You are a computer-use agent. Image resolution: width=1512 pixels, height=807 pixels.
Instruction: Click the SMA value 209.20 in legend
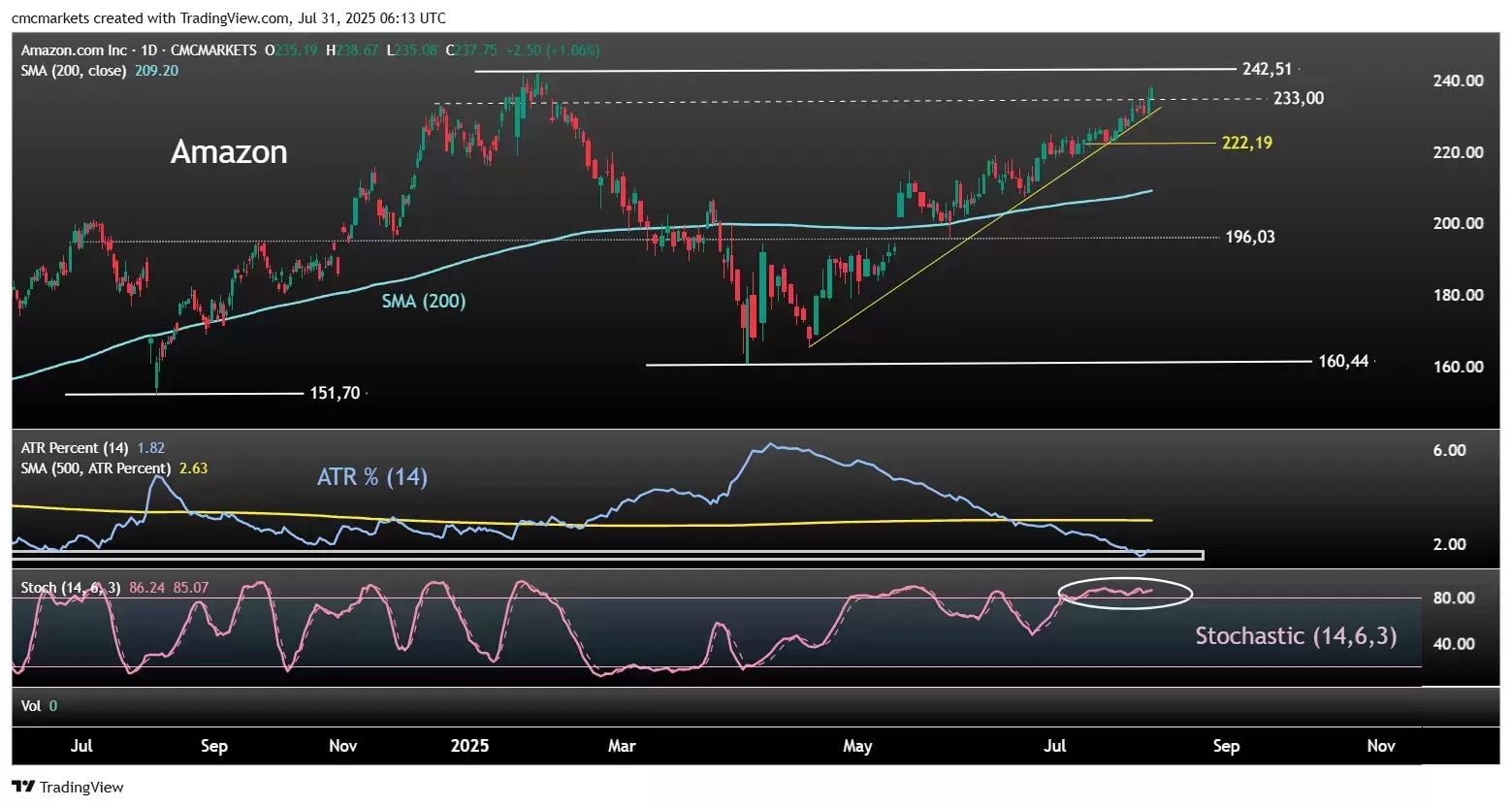click(x=156, y=71)
